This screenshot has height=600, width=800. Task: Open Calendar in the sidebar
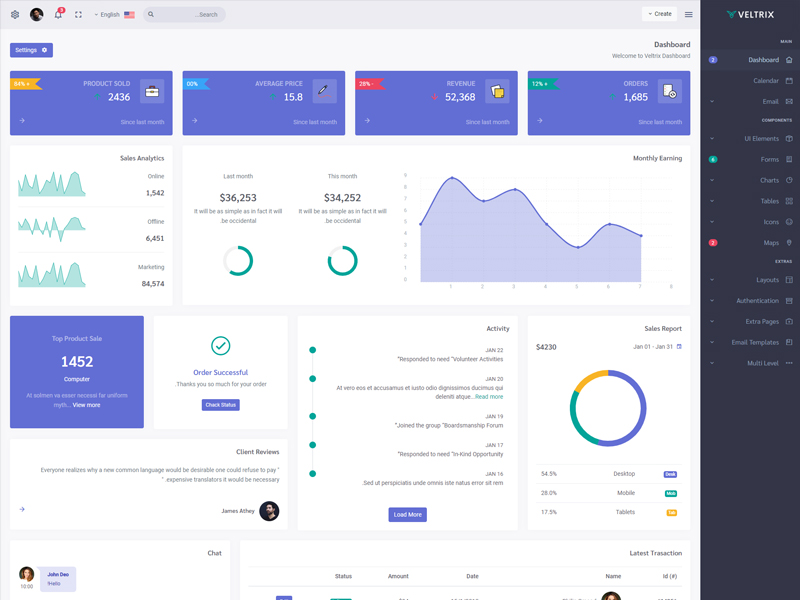click(x=766, y=81)
